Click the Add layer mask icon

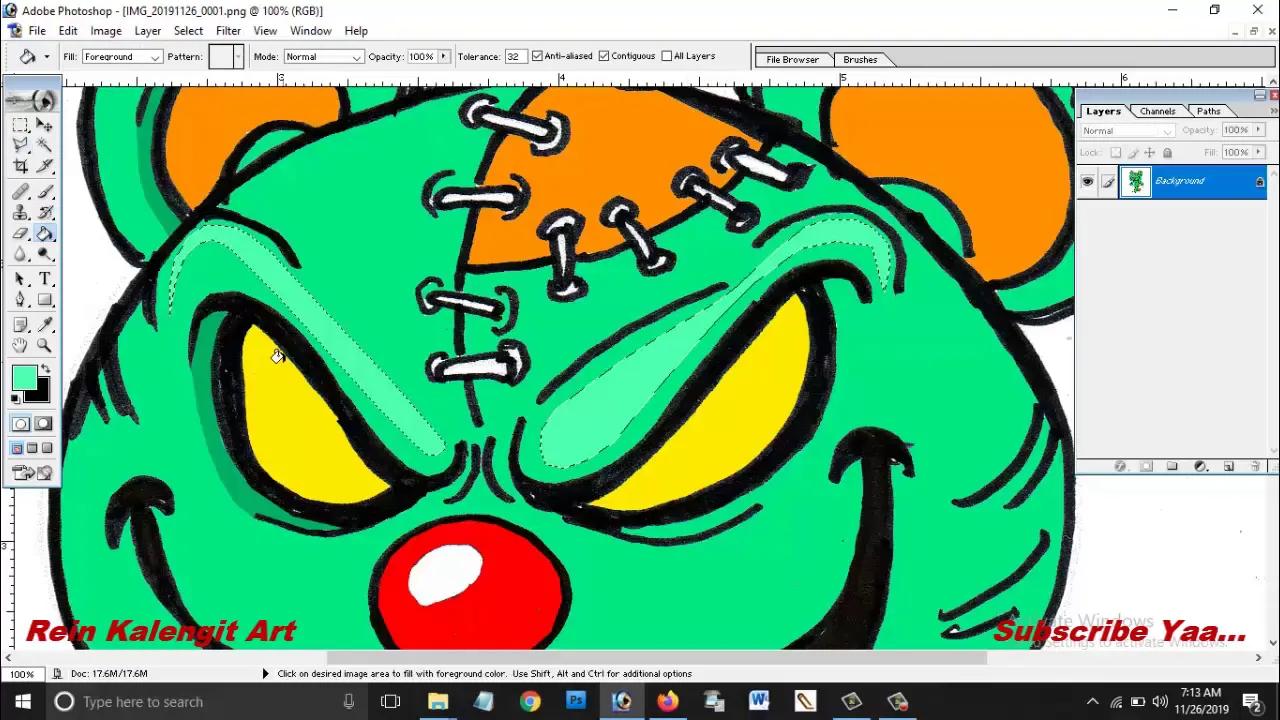tap(1146, 466)
